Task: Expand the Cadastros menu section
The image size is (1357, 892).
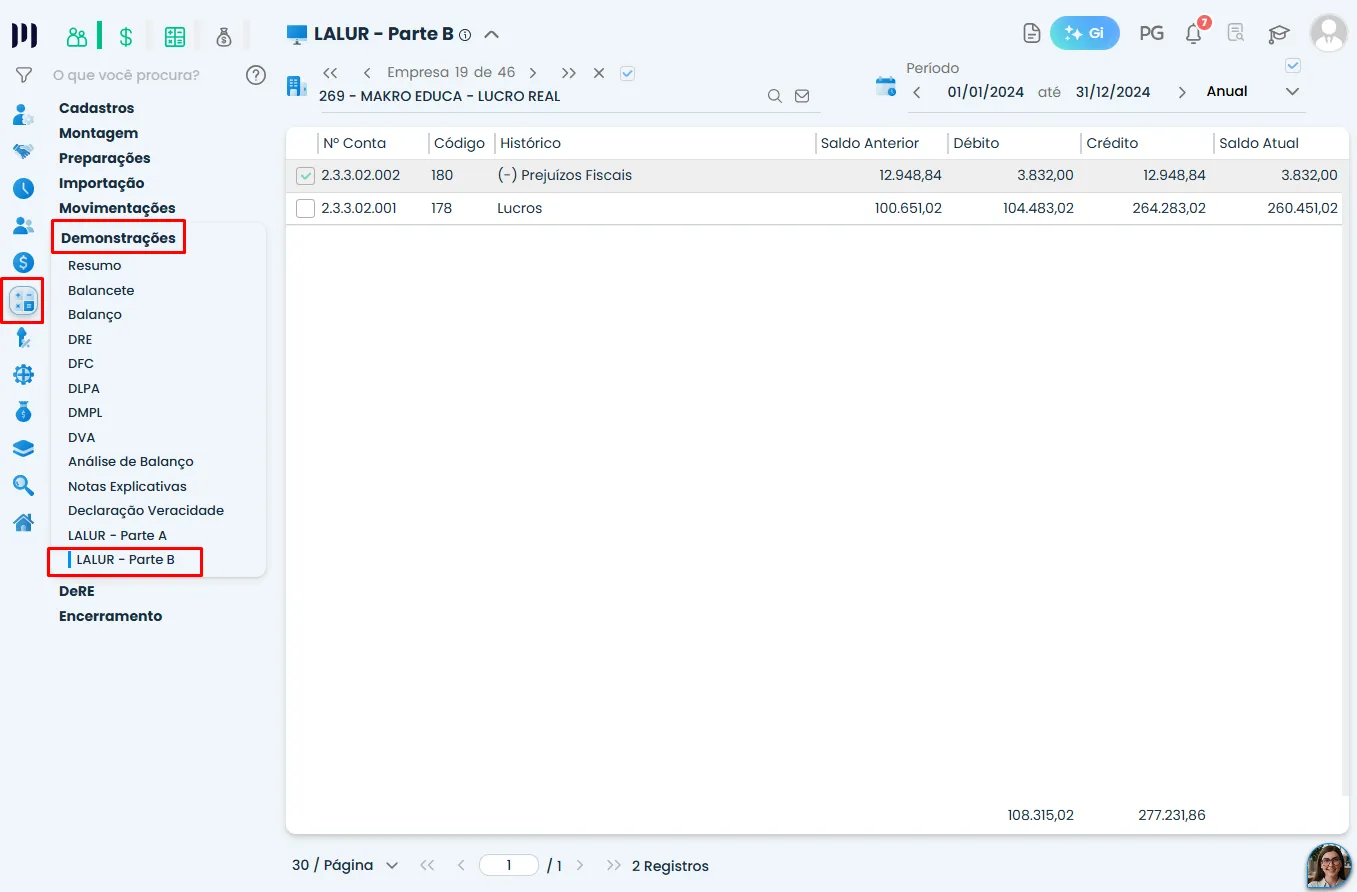Action: 96,108
